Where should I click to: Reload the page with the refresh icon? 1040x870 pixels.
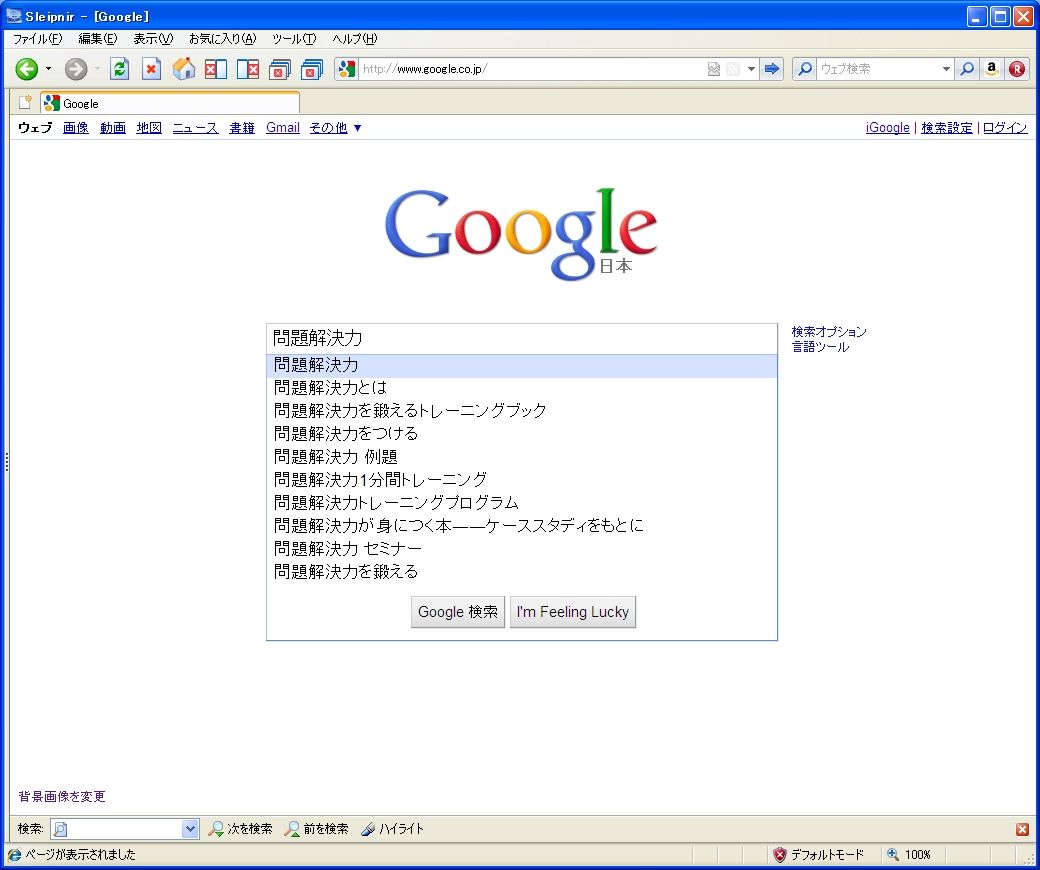tap(119, 69)
